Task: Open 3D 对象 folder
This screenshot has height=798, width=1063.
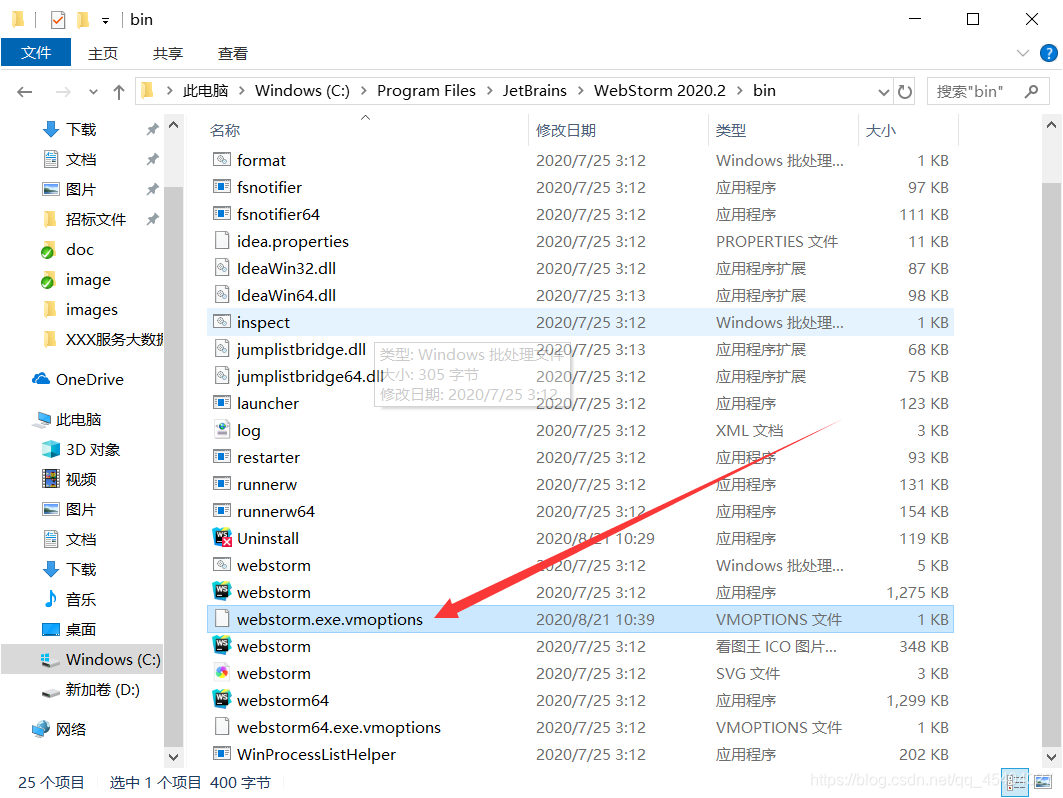Action: coord(93,450)
